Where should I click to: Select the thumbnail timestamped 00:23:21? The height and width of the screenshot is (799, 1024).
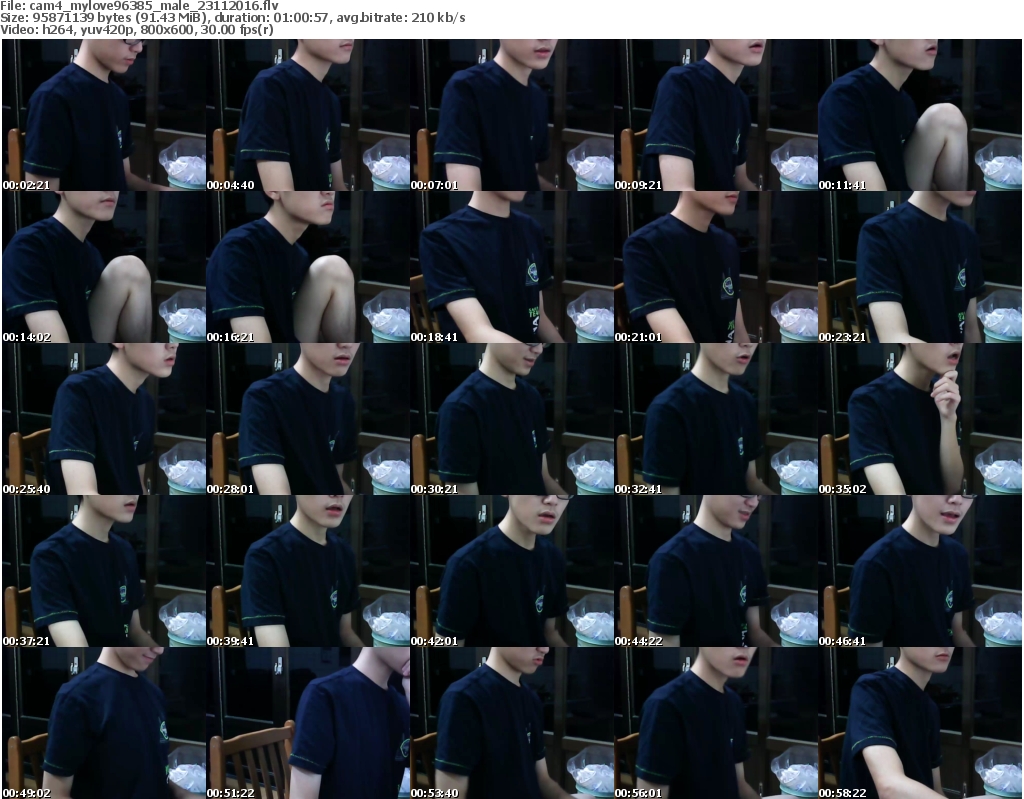pos(920,267)
